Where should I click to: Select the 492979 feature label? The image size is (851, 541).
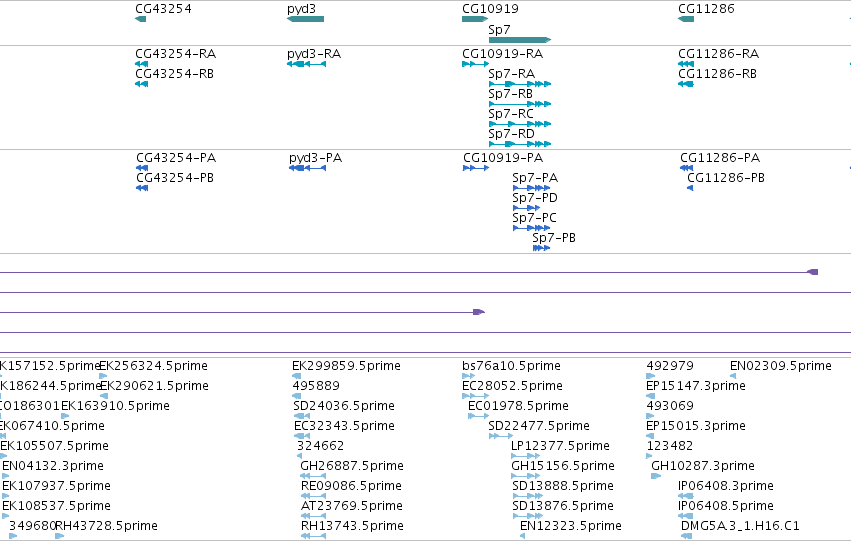coord(670,366)
